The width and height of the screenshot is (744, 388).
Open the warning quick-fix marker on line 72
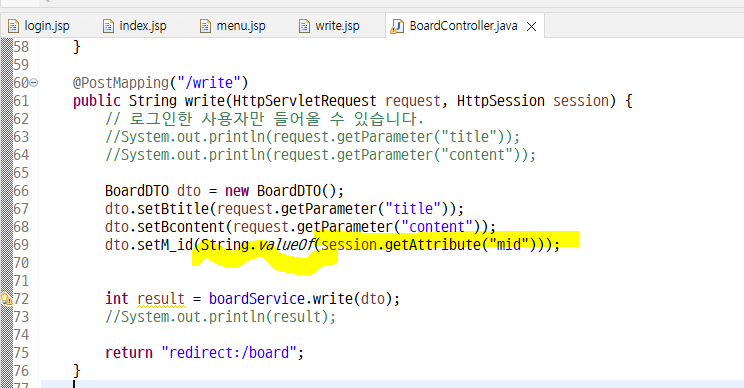tap(6, 299)
